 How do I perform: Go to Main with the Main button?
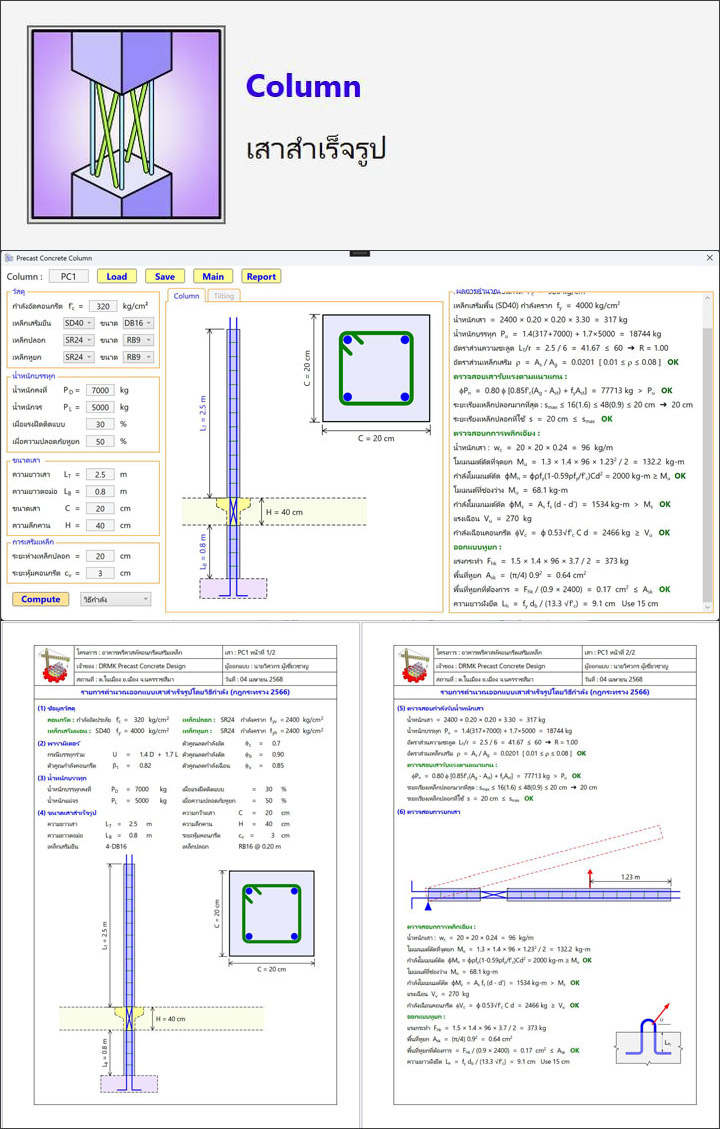(x=213, y=276)
